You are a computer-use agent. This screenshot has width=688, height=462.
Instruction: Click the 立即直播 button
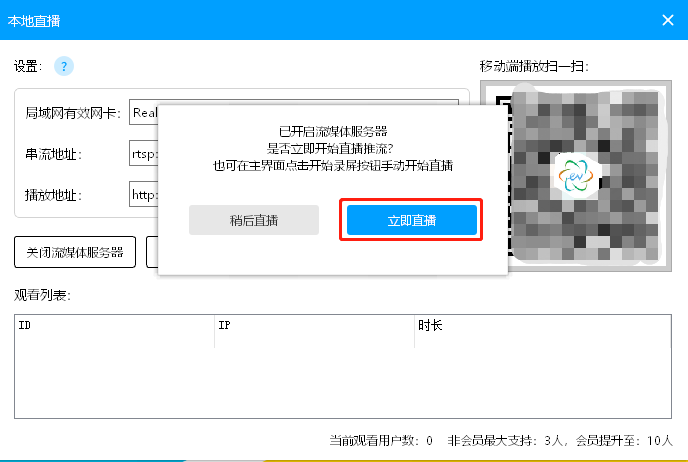[x=412, y=220]
